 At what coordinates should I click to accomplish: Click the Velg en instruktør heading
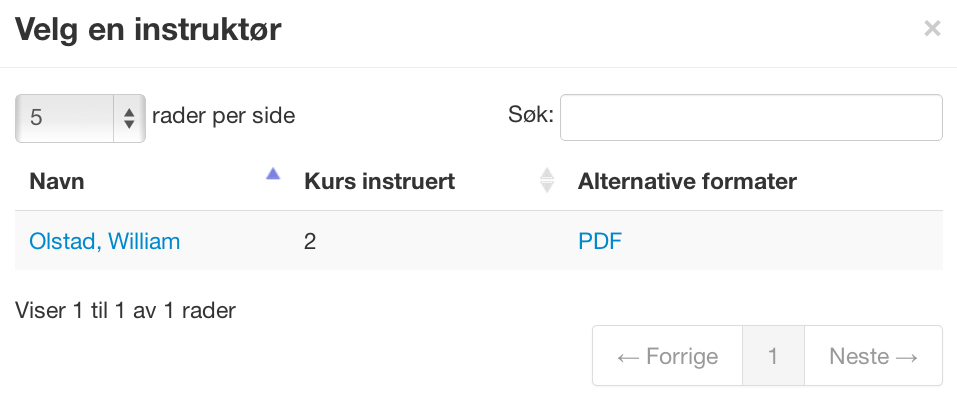148,29
